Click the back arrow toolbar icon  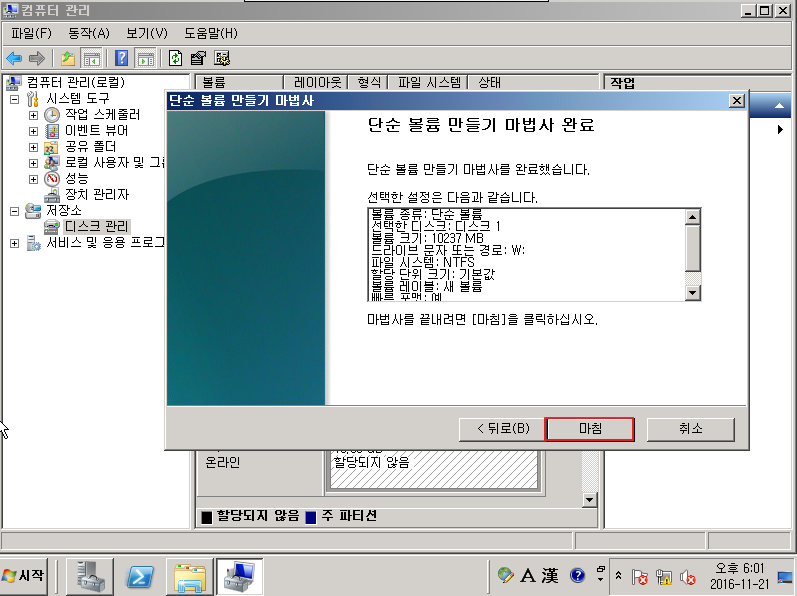coord(14,58)
